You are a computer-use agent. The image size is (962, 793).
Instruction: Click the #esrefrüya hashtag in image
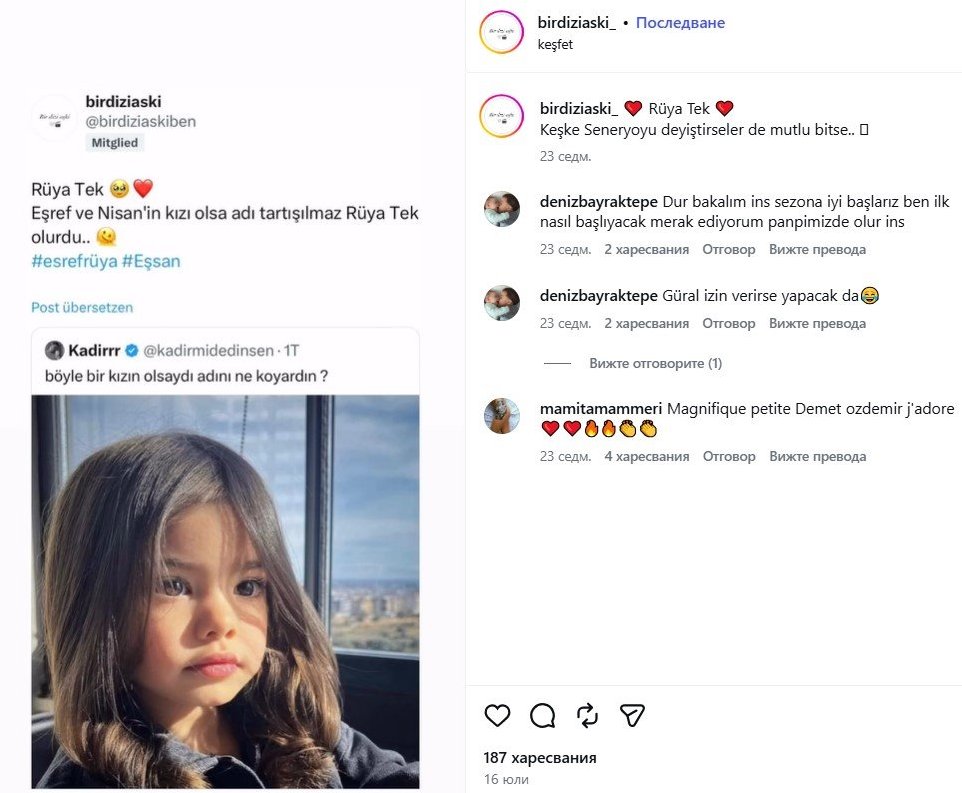click(x=72, y=261)
